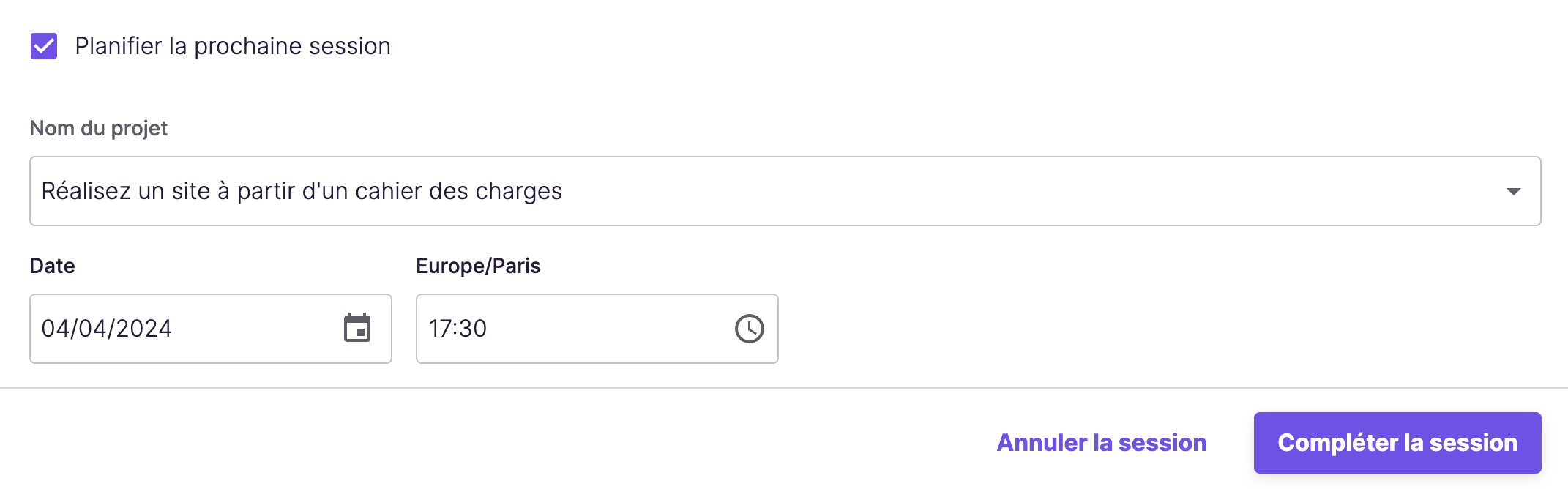
Task: Click Annuler la session link
Action: click(1102, 443)
